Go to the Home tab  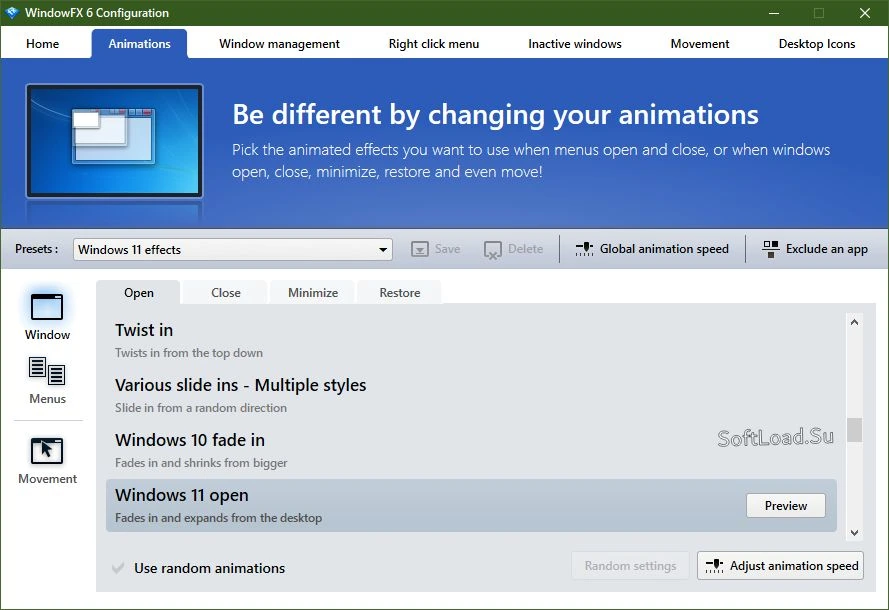43,44
